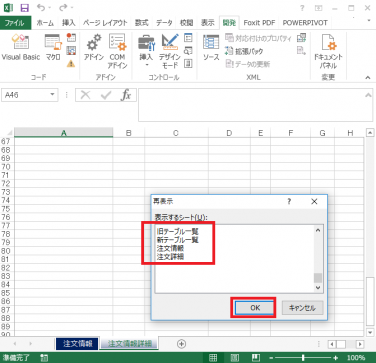Click the zoom slider handle in status bar

[303, 358]
